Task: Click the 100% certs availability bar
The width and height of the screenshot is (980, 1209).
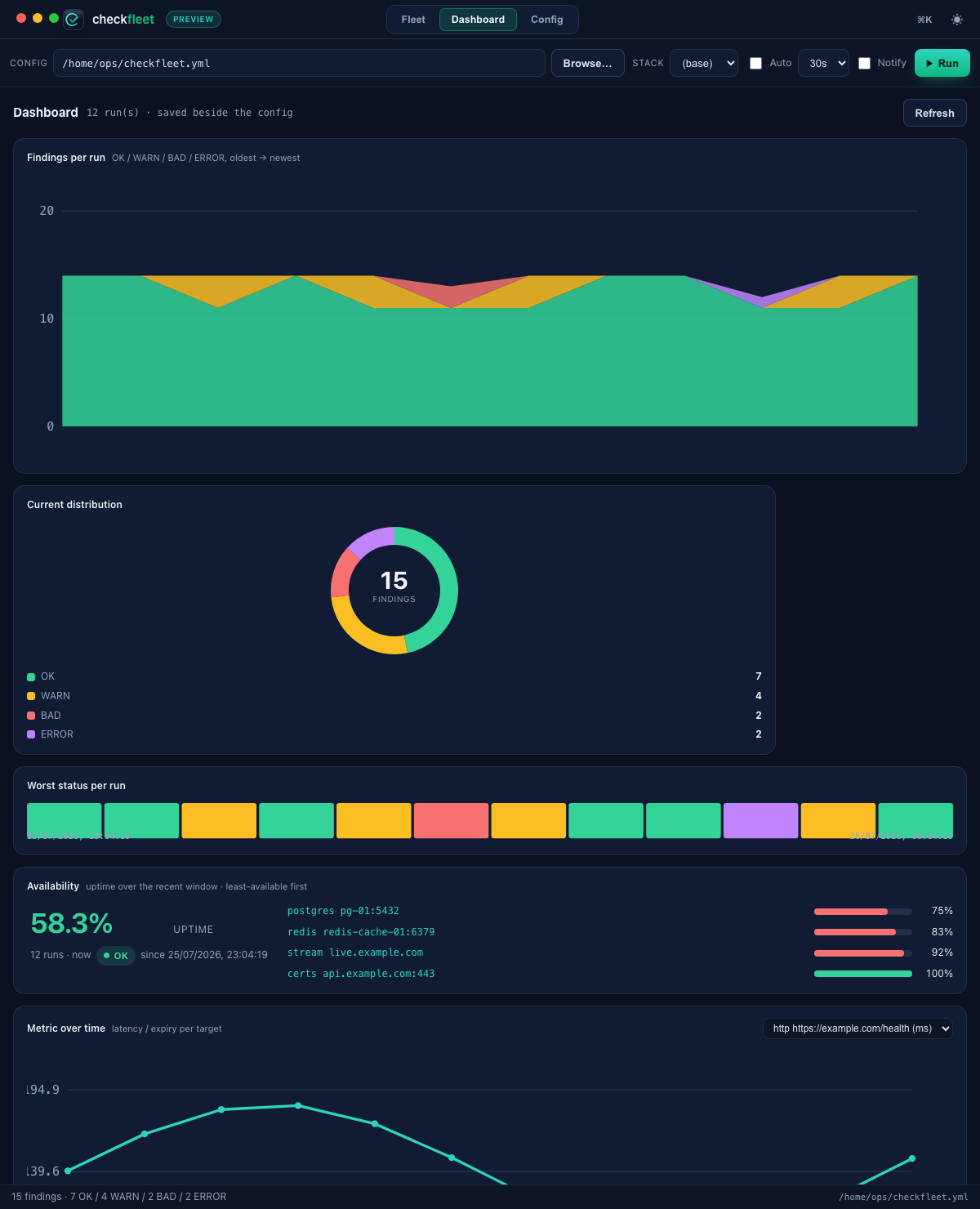Action: (863, 974)
